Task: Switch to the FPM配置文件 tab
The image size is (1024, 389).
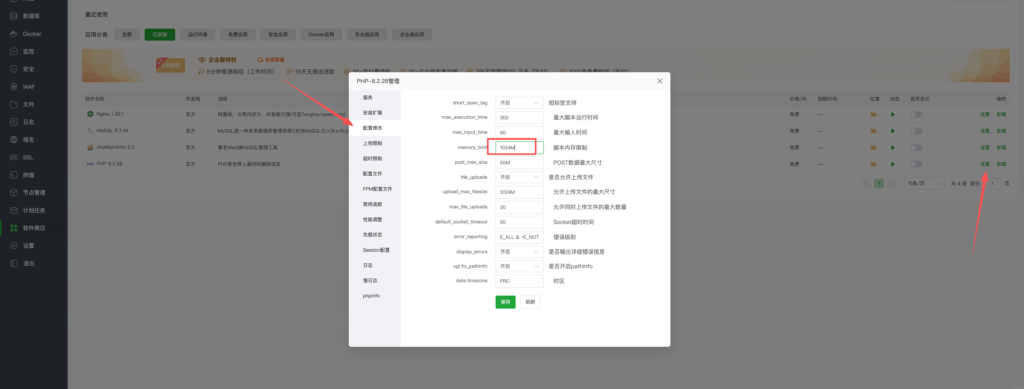Action: [x=375, y=189]
